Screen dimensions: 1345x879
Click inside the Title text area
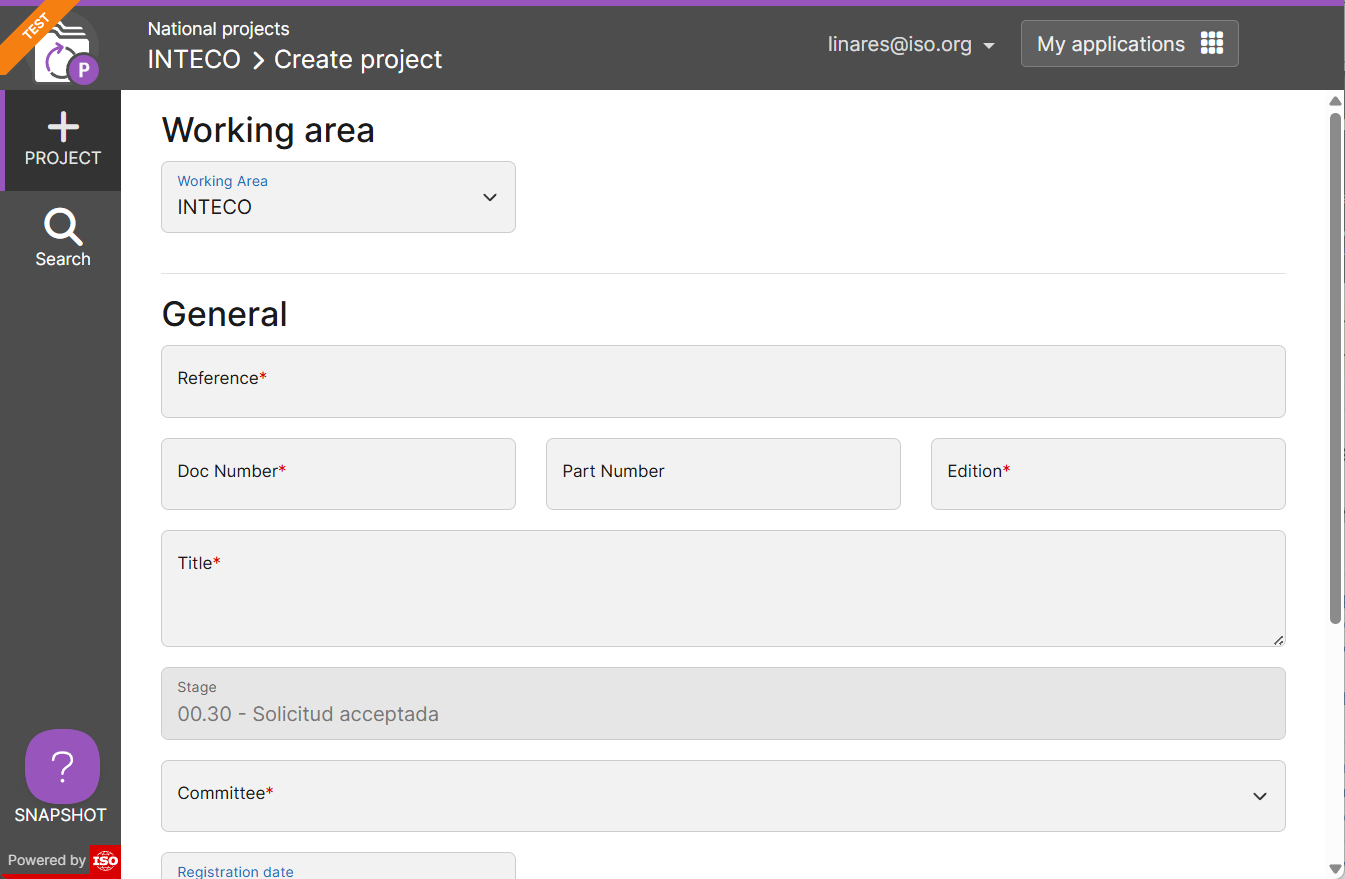(x=723, y=588)
